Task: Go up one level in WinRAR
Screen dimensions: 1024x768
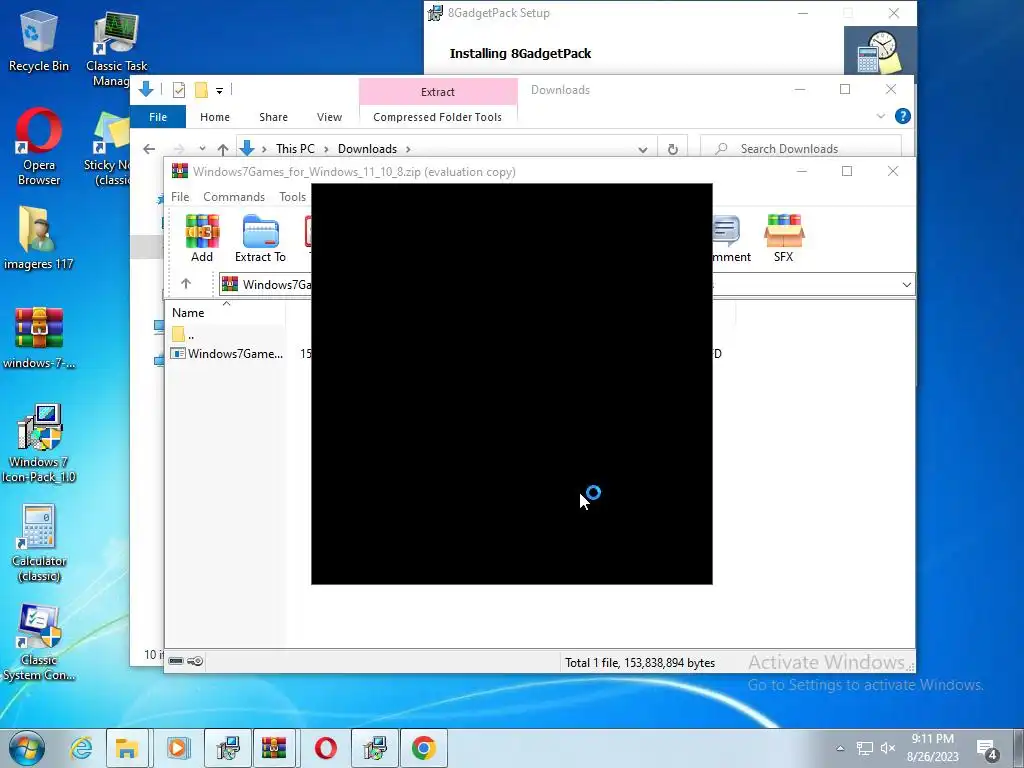Action: tap(186, 283)
